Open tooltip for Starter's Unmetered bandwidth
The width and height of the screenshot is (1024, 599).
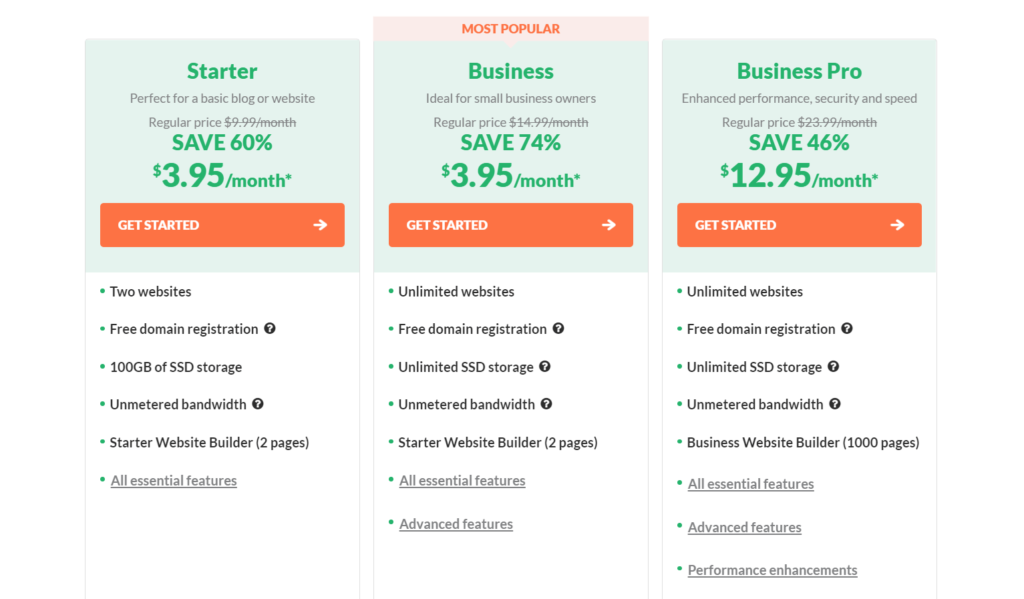258,404
